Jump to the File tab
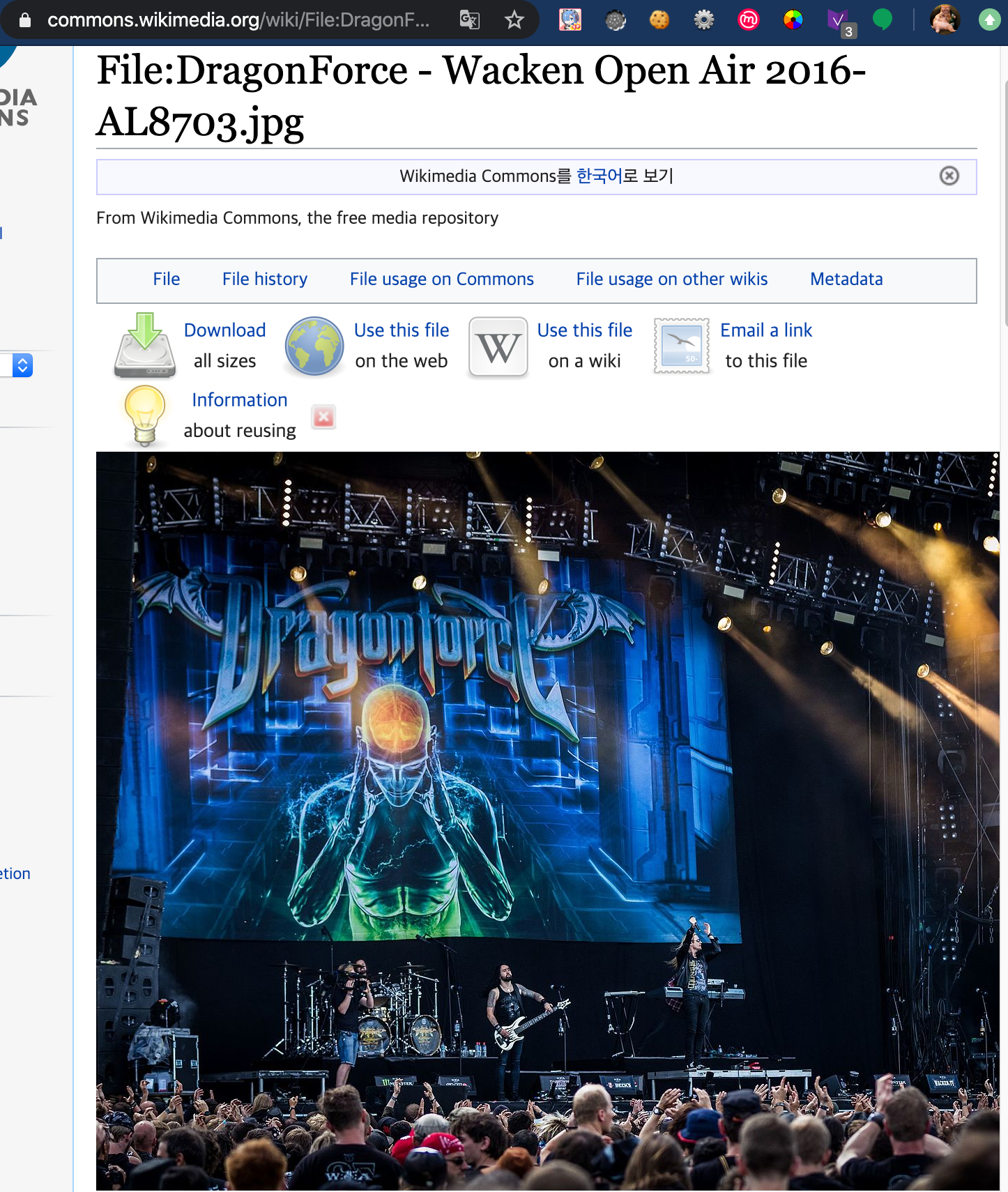Screen dimensions: 1008x1192 [167, 279]
